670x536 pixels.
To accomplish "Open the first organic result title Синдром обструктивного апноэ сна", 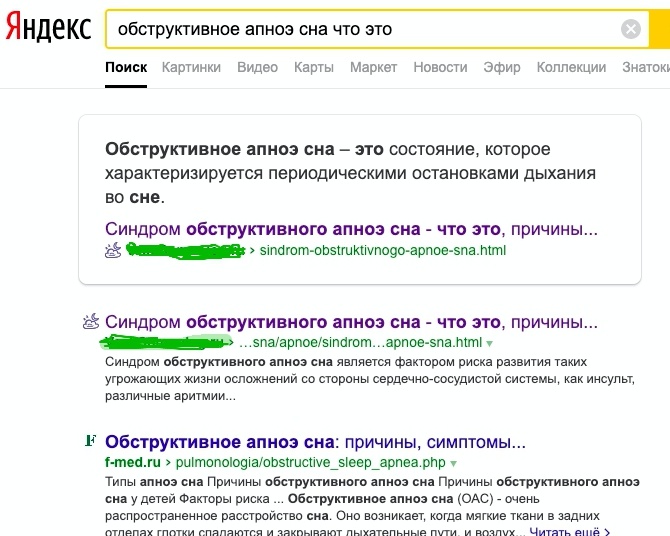I will [351, 322].
